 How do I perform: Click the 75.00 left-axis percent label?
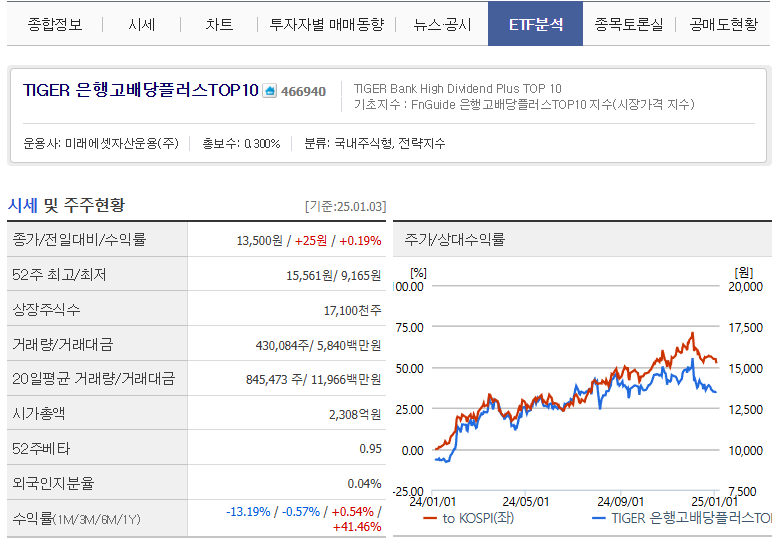pos(409,327)
